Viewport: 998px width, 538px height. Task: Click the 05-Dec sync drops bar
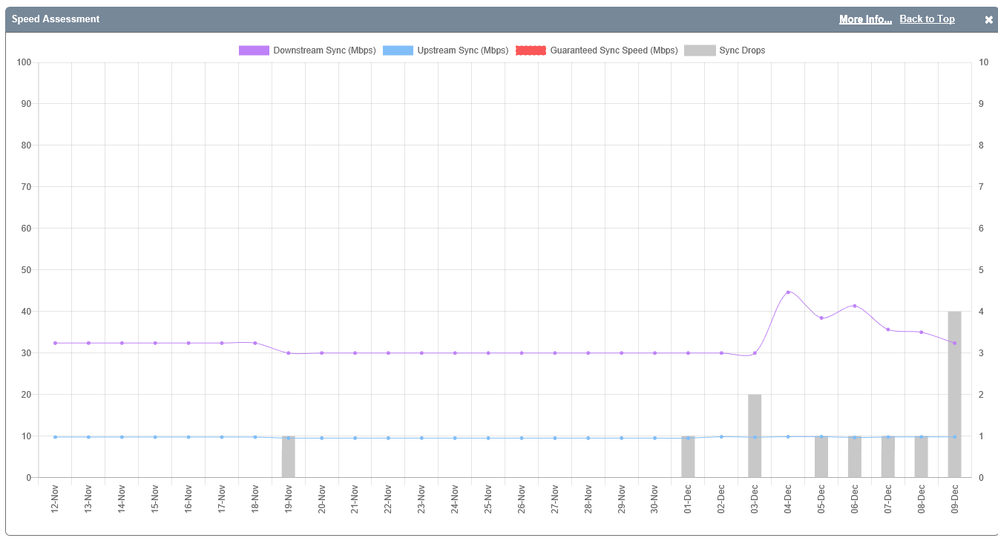click(821, 457)
